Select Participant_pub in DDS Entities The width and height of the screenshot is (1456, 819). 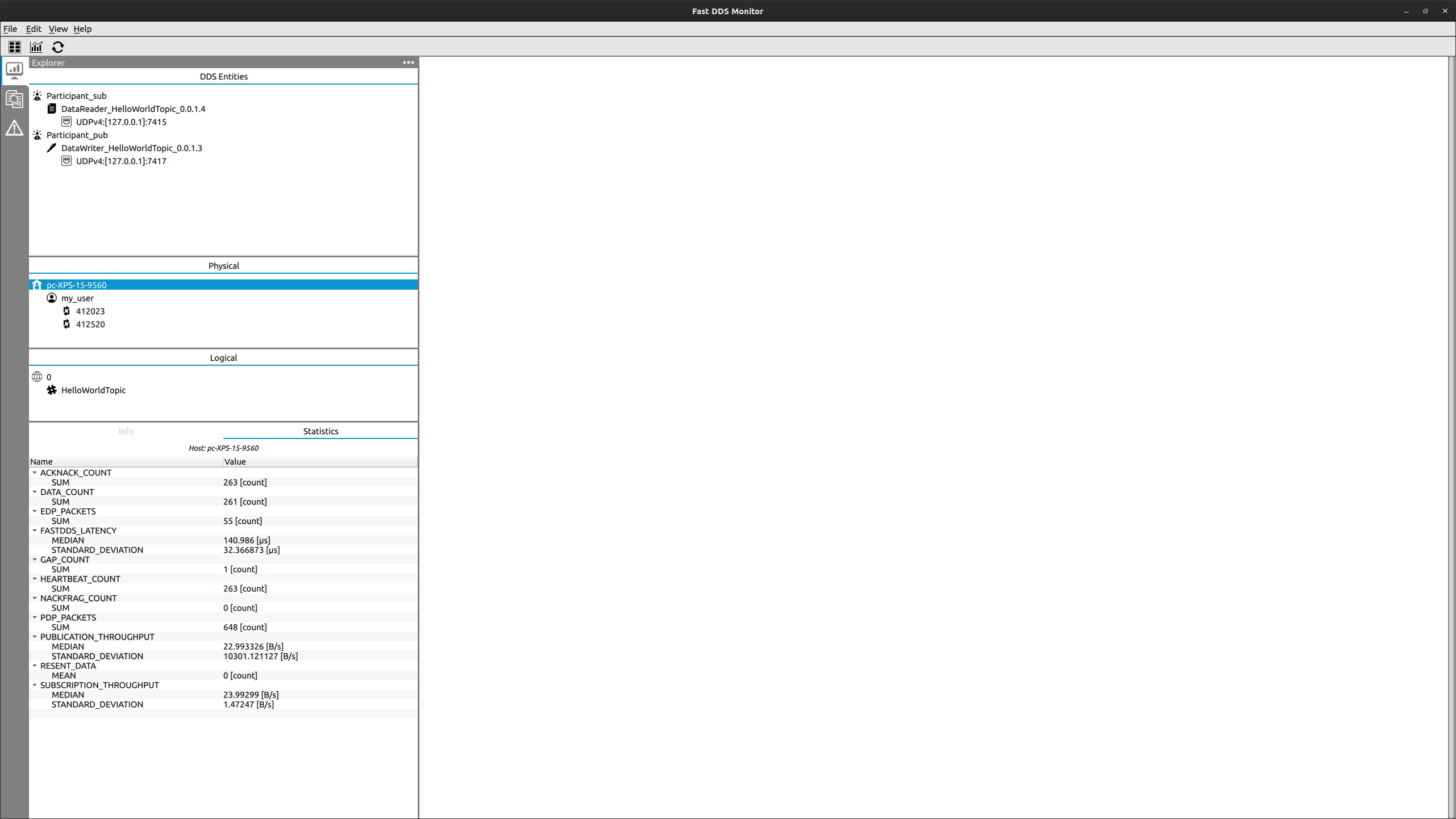pos(77,135)
